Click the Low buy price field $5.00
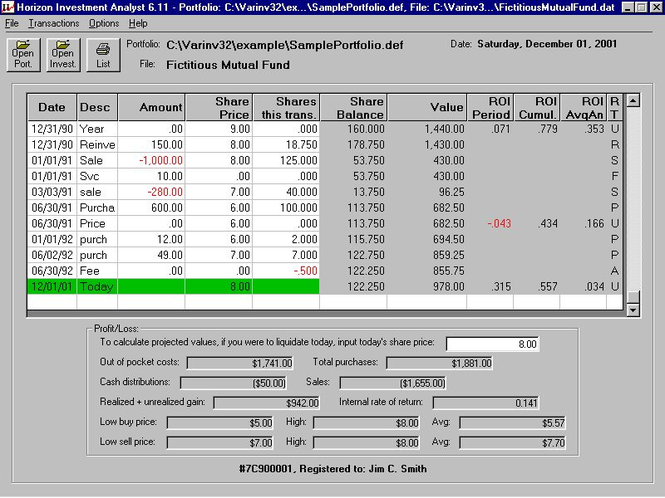665x498 pixels. tap(220, 423)
